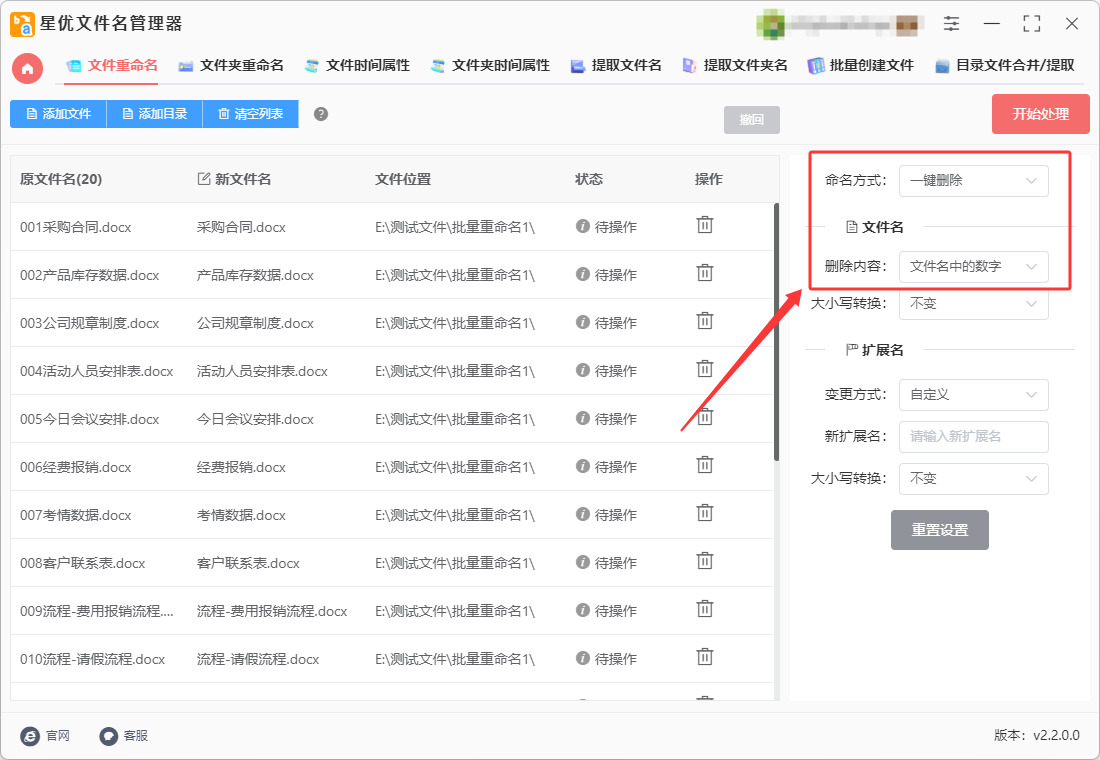Delete the 007考情数据.docx row via trash icon
This screenshot has height=760, width=1100.
pyautogui.click(x=704, y=513)
